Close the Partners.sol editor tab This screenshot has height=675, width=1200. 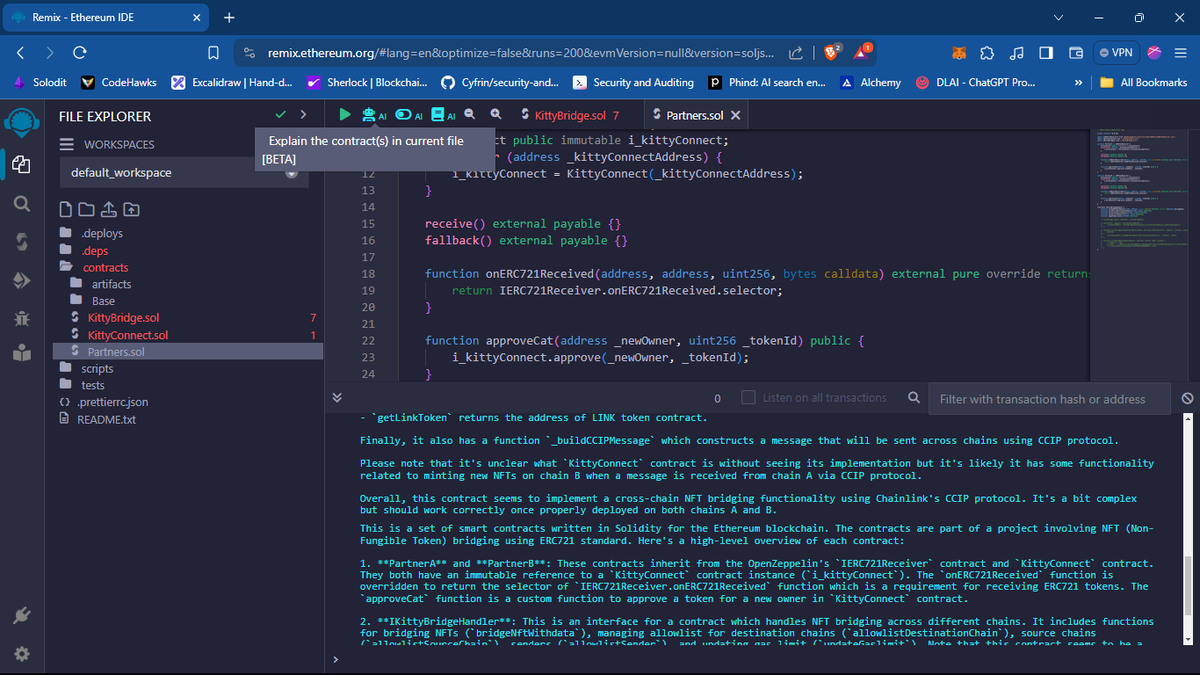[736, 115]
